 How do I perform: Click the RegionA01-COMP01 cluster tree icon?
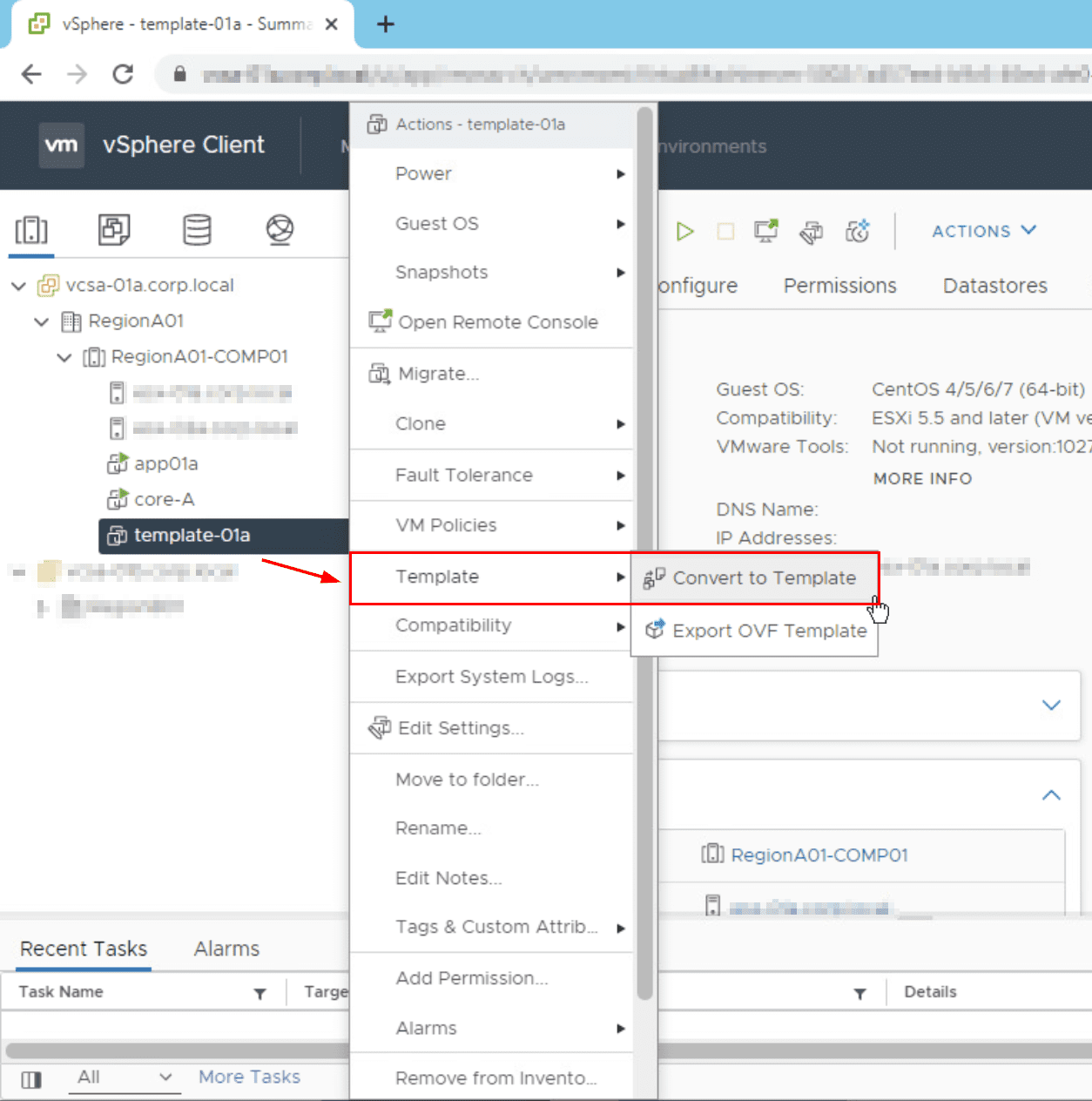click(x=94, y=357)
